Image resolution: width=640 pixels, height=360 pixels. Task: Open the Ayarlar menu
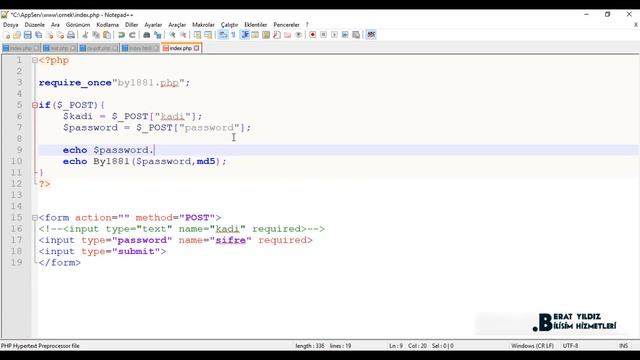point(153,25)
